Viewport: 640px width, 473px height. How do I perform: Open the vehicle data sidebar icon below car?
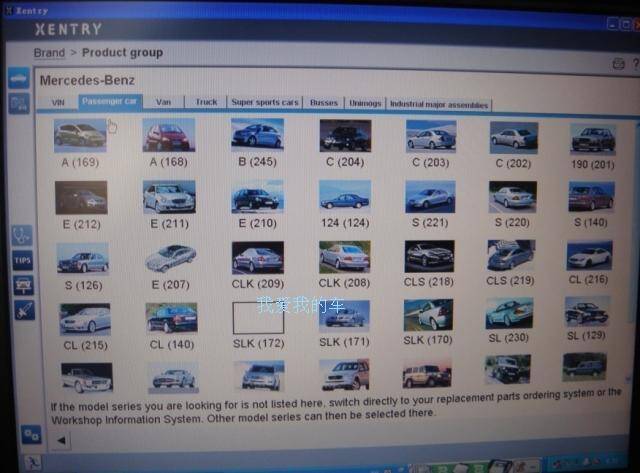click(x=19, y=104)
